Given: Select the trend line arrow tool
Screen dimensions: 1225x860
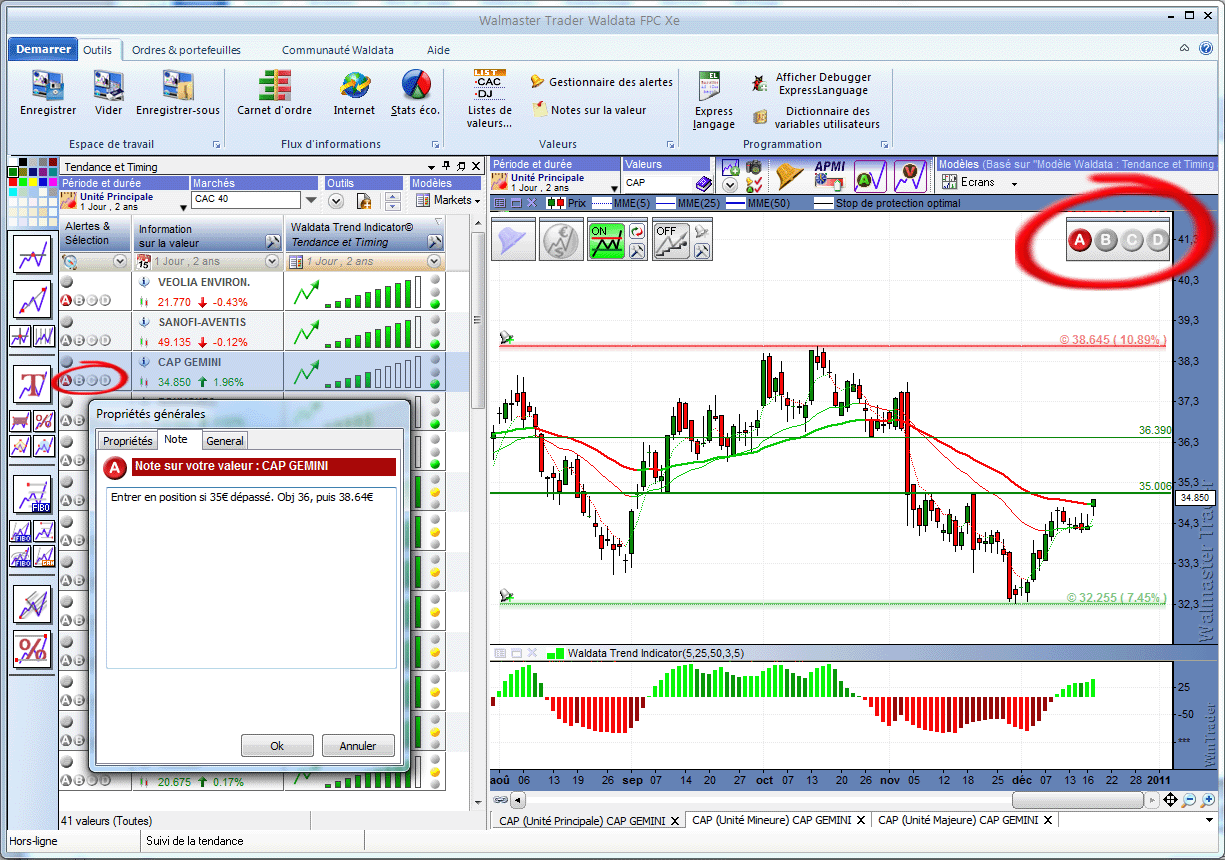Looking at the screenshot, I should [32, 299].
